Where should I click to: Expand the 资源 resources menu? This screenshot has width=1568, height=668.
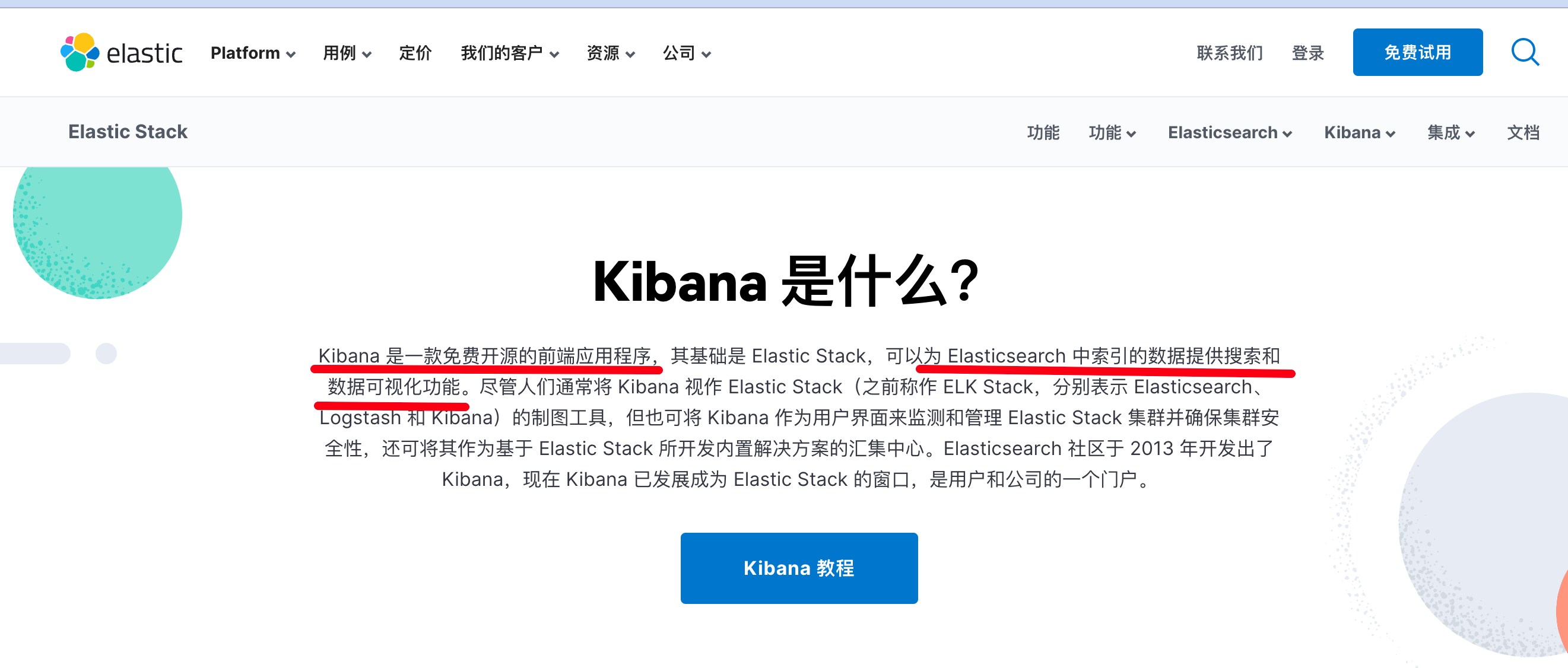tap(611, 53)
